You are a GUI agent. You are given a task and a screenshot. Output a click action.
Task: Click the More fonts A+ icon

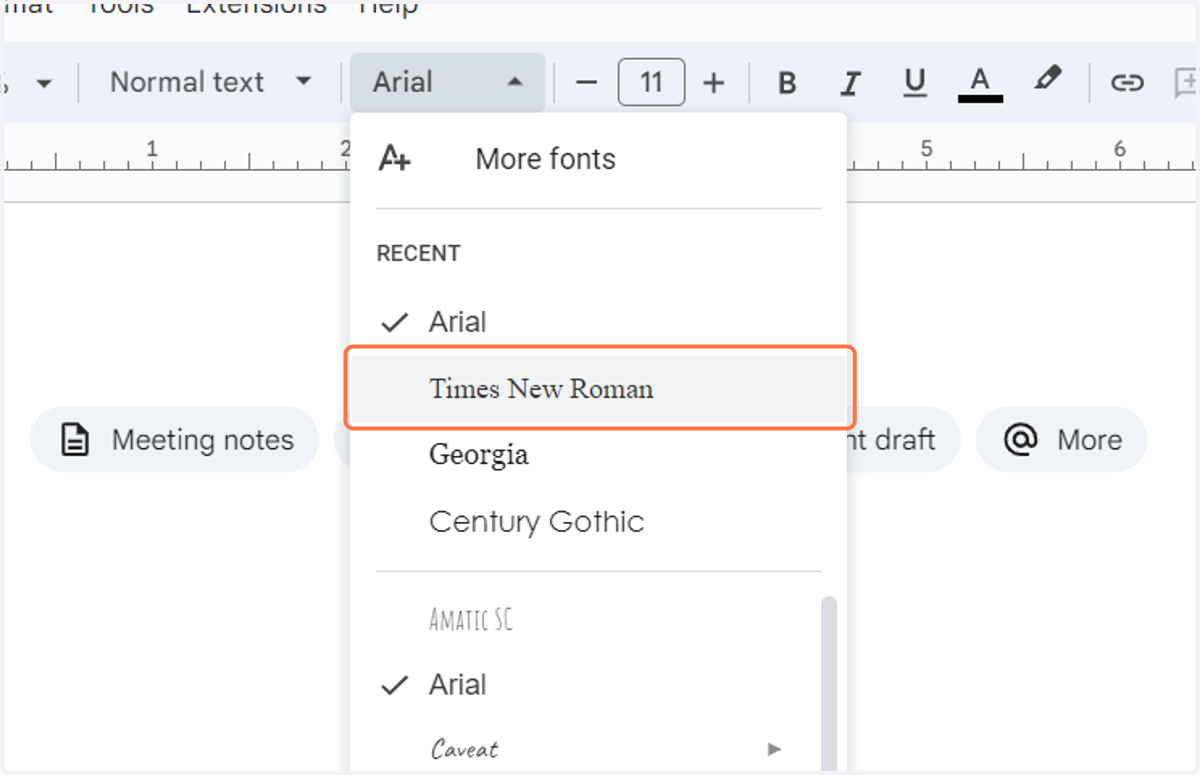coord(394,159)
